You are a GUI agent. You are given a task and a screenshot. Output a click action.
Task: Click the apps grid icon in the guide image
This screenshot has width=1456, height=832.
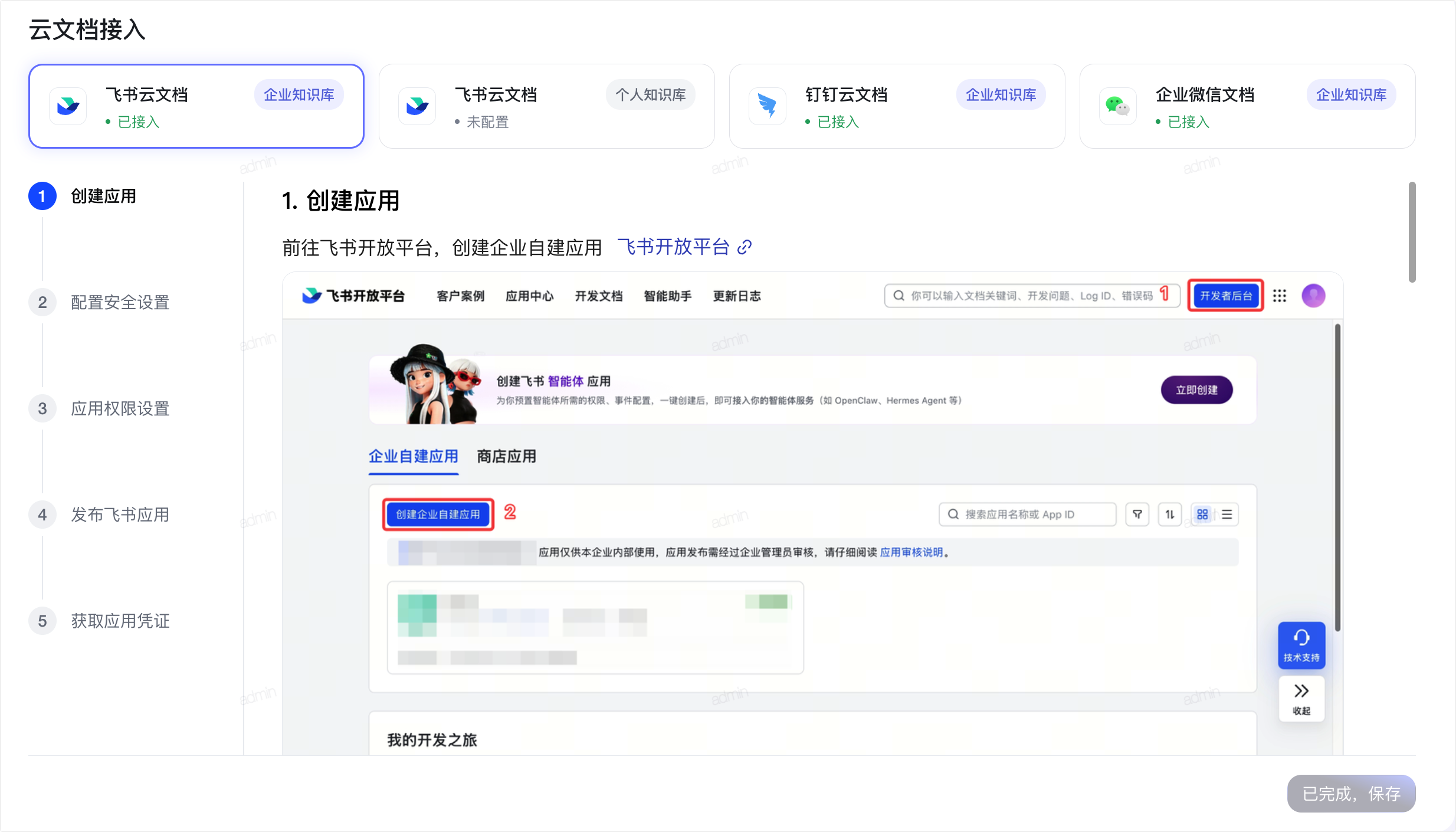point(1280,296)
